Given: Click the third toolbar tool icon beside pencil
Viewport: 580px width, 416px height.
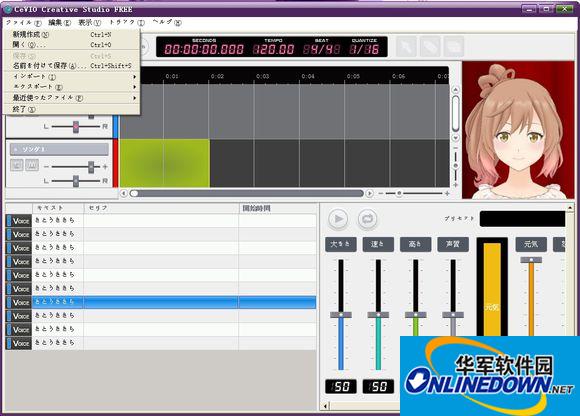Looking at the screenshot, I should (x=453, y=47).
